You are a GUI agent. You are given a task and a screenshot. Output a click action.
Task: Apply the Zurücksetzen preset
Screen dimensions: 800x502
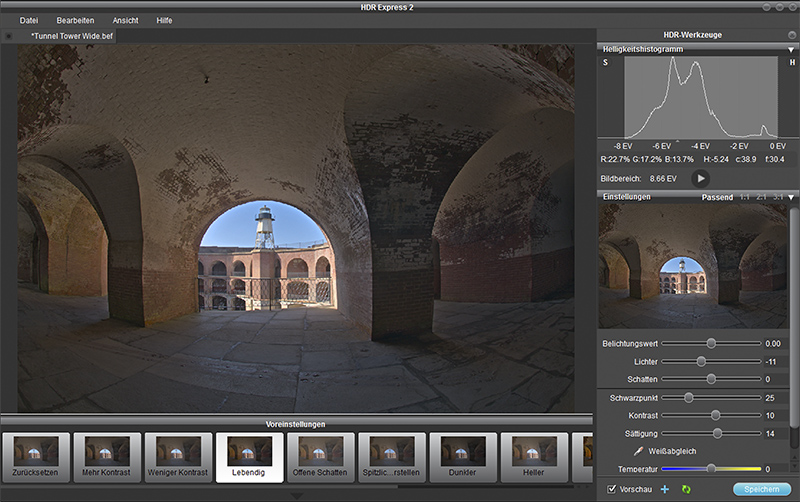pyautogui.click(x=36, y=457)
